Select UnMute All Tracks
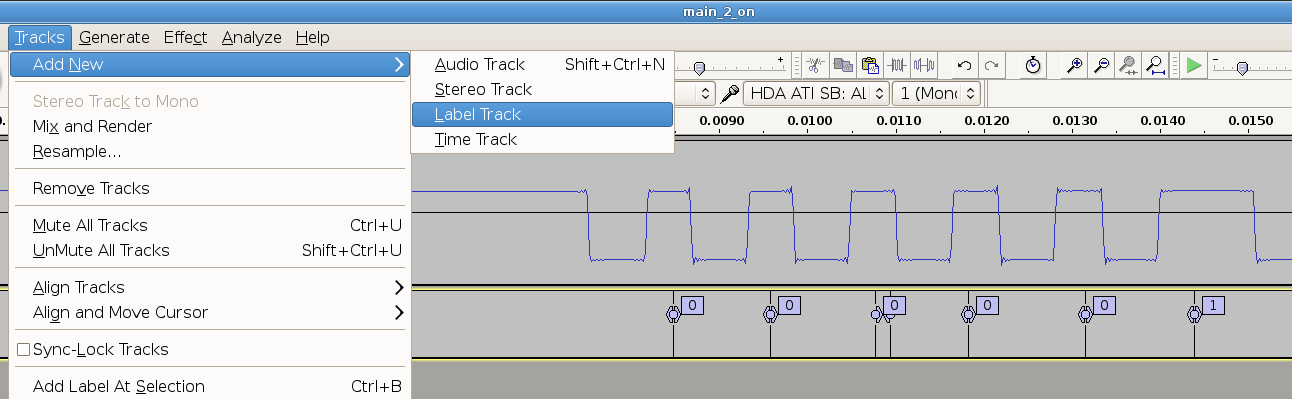This screenshot has width=1292, height=399. coord(210,250)
